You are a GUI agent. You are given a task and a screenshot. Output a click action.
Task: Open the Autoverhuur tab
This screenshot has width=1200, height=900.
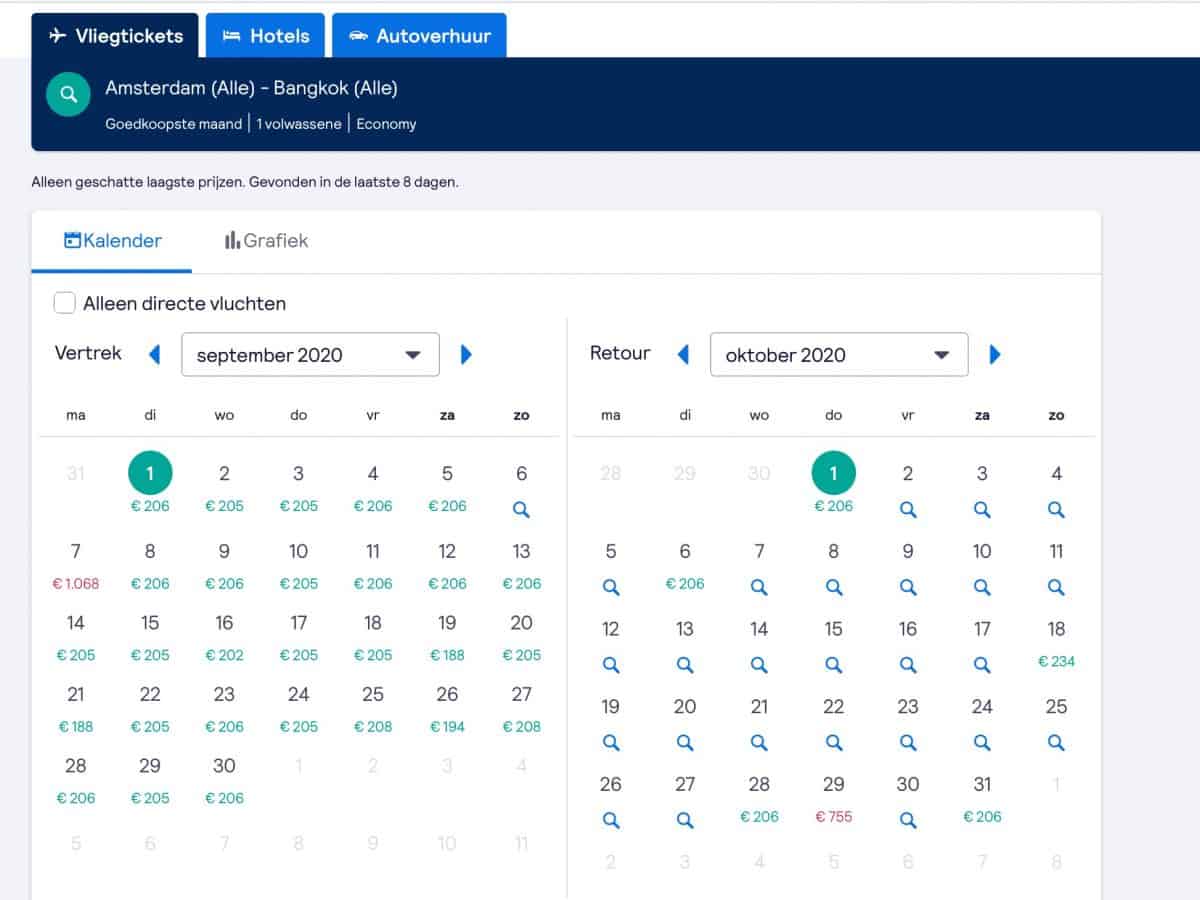click(419, 36)
